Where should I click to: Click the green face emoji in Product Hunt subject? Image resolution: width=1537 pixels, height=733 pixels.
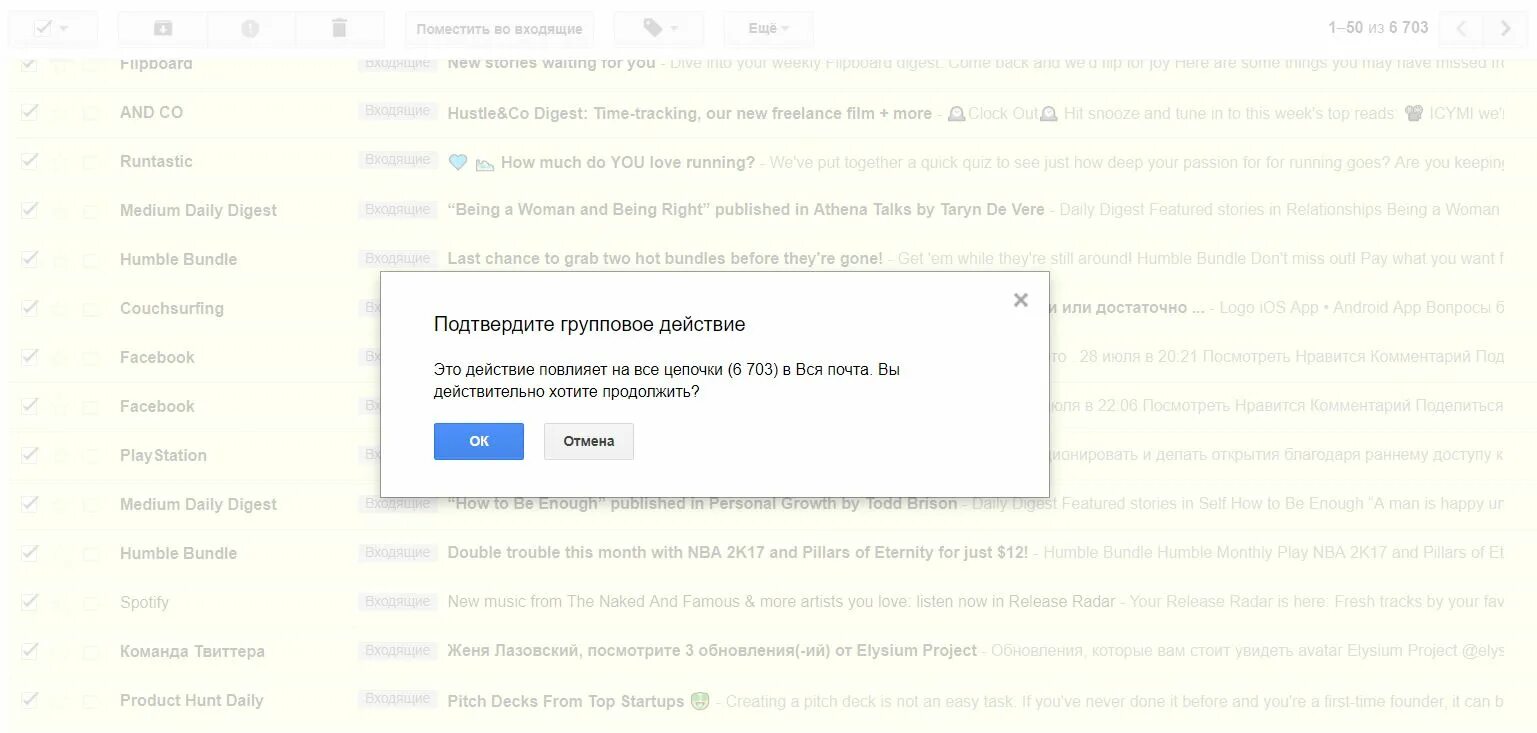(699, 701)
